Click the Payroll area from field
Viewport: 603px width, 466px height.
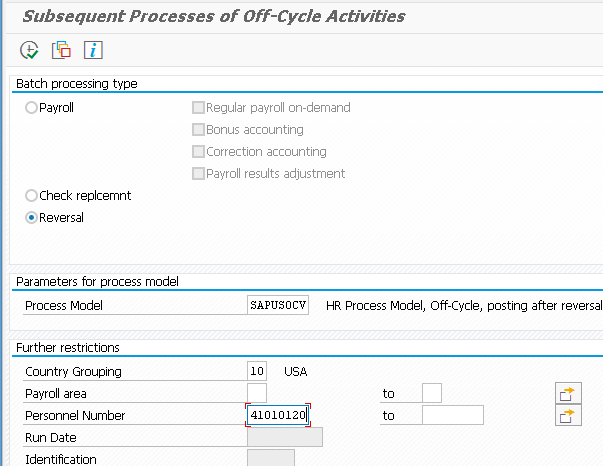[256, 393]
